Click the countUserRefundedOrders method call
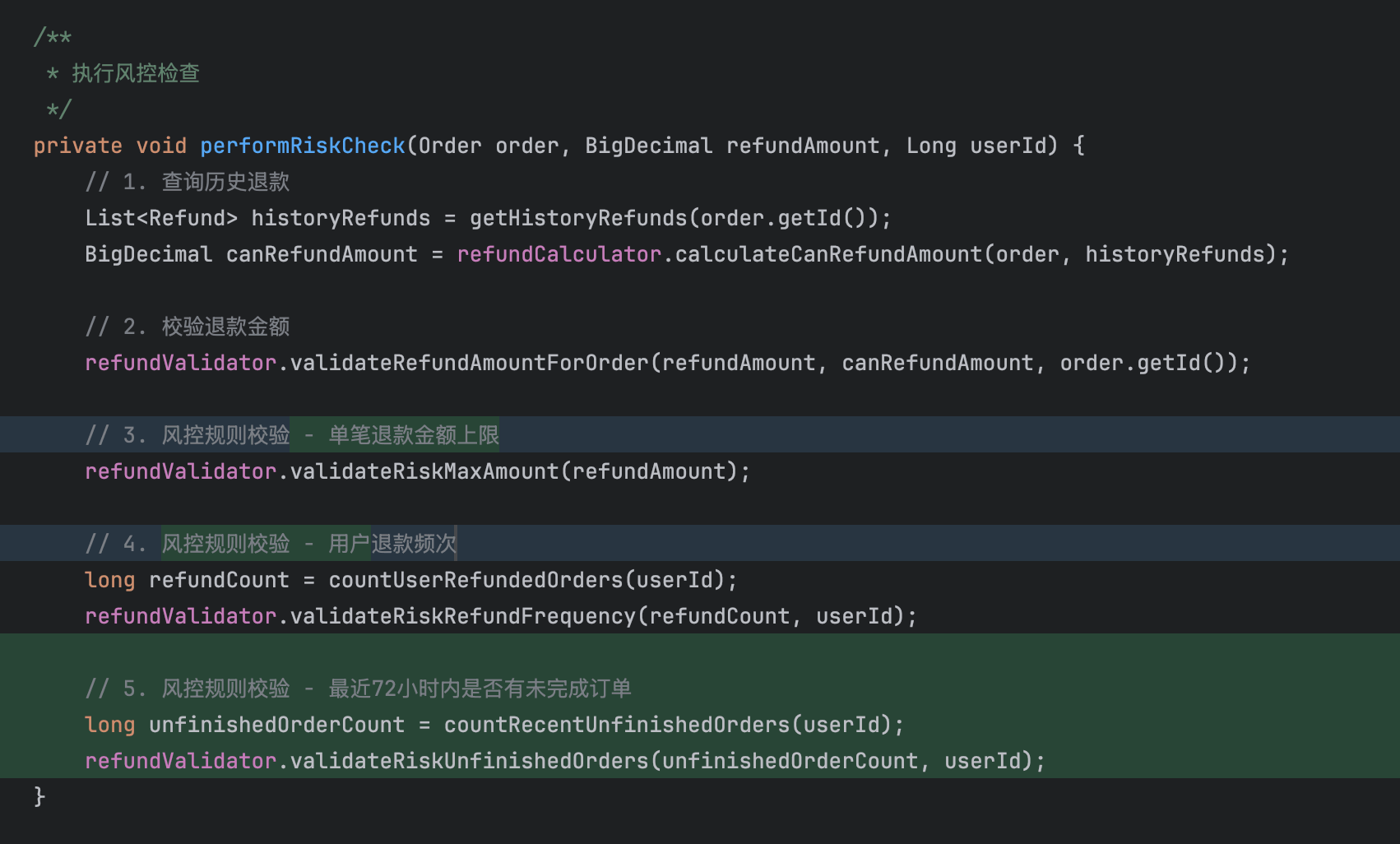 tap(475, 580)
